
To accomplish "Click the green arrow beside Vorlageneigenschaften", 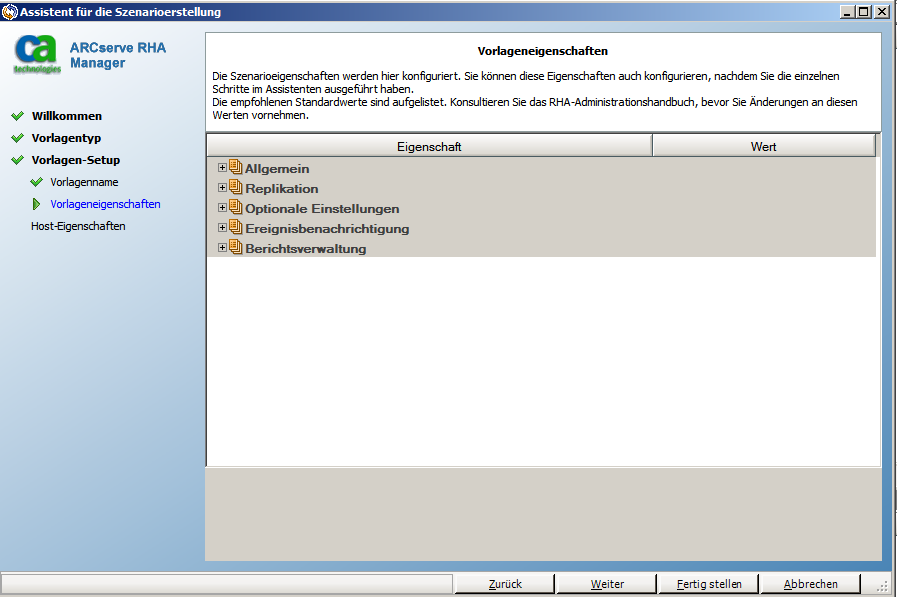I will pyautogui.click(x=37, y=204).
